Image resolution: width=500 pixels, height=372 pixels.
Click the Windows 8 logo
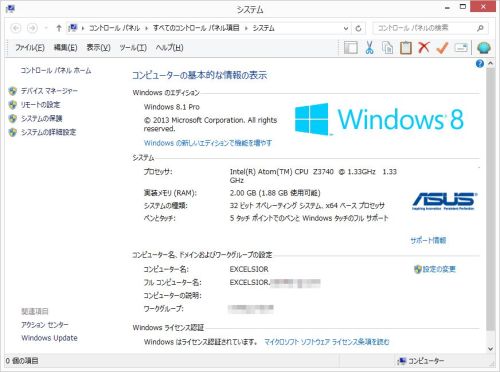click(379, 119)
